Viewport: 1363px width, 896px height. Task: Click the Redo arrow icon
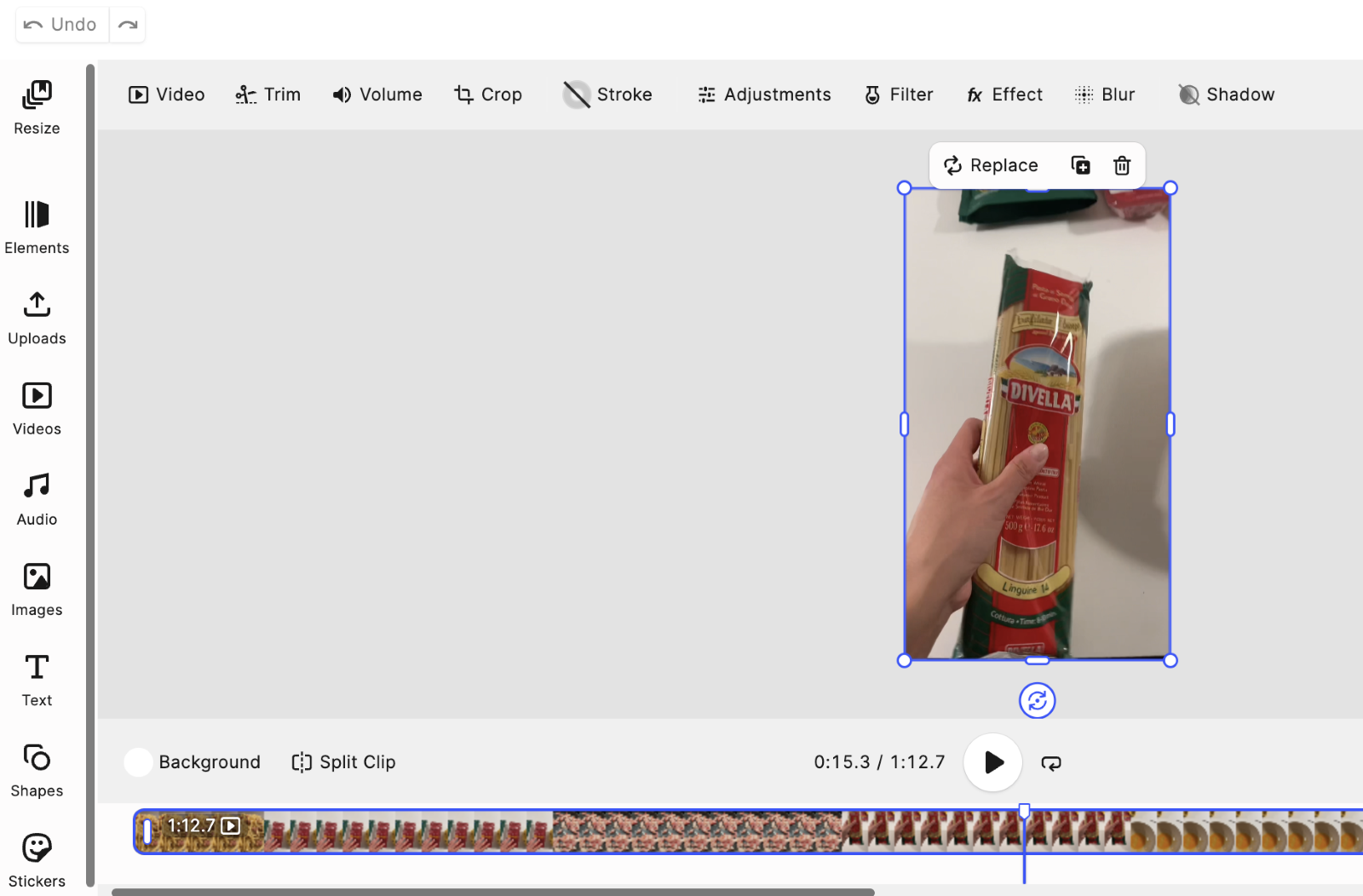[128, 25]
